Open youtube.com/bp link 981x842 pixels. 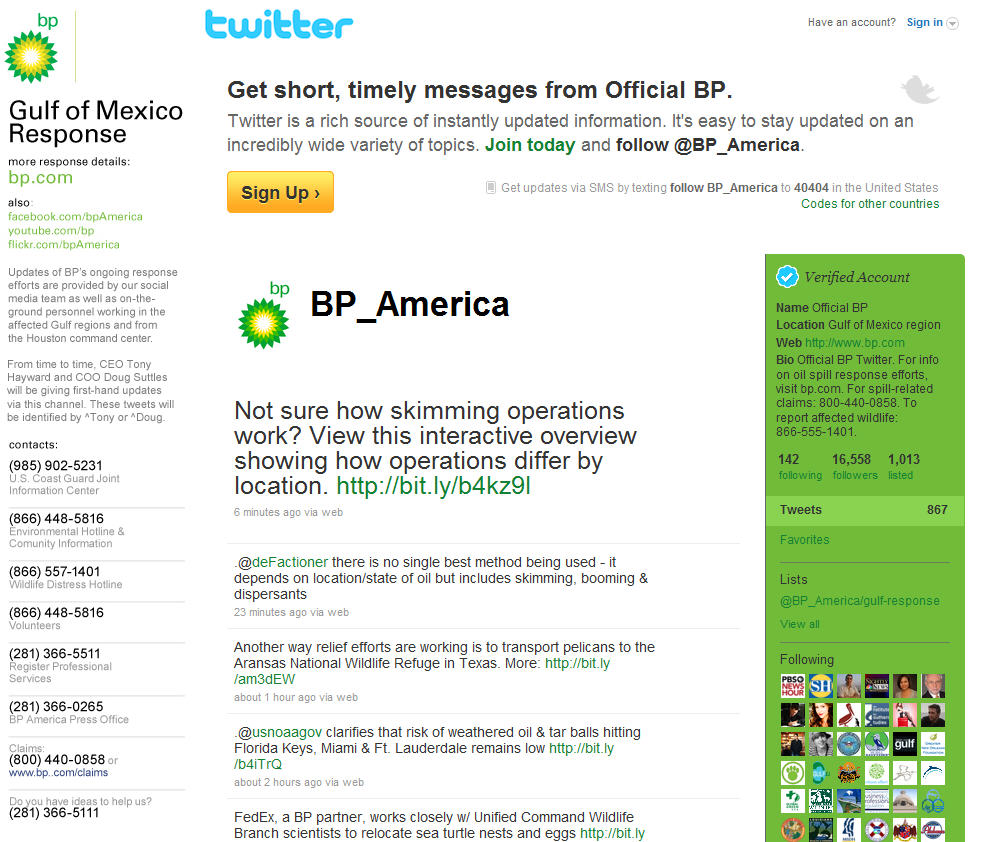click(x=51, y=231)
